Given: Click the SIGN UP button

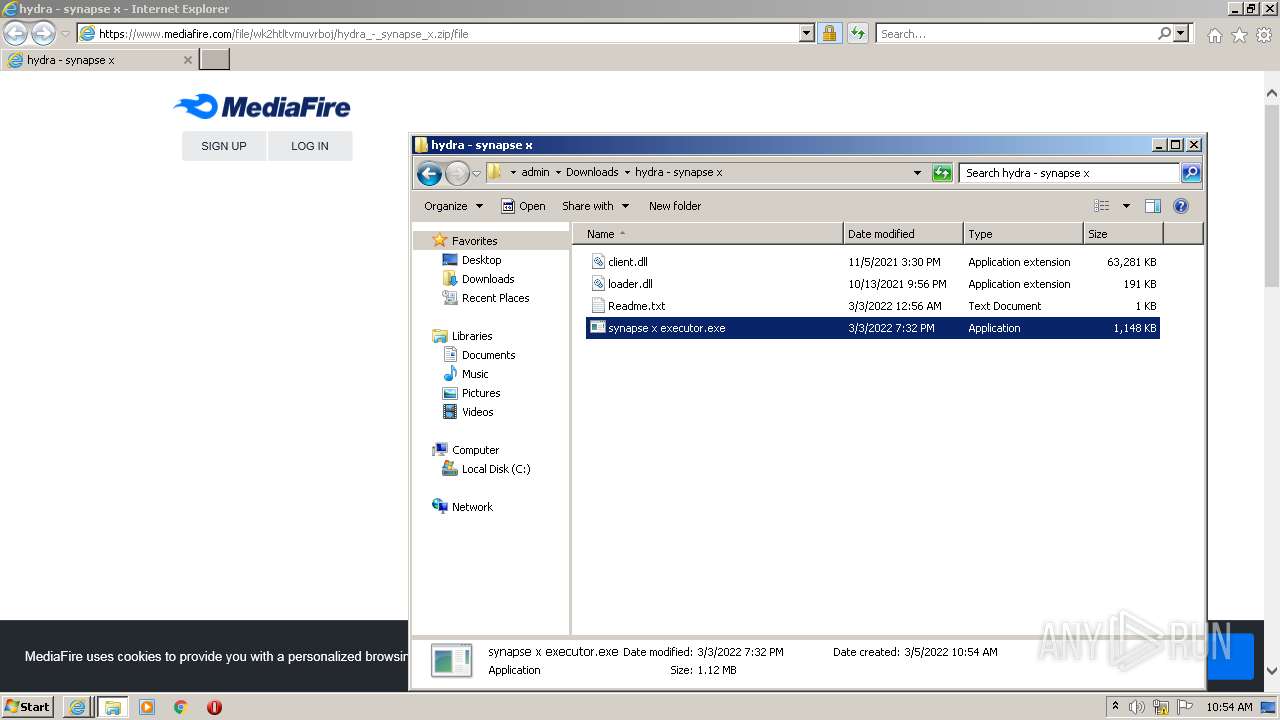Looking at the screenshot, I should [x=224, y=146].
